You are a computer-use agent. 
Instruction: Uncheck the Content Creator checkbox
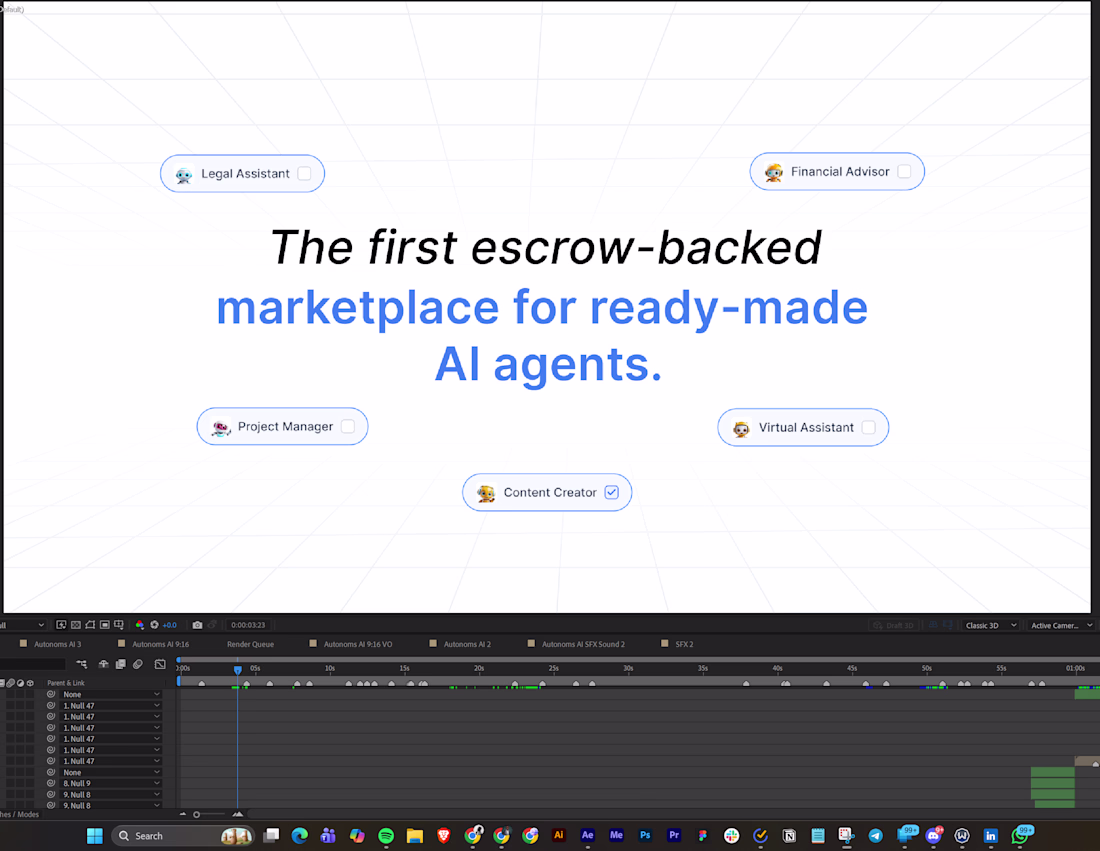[612, 492]
